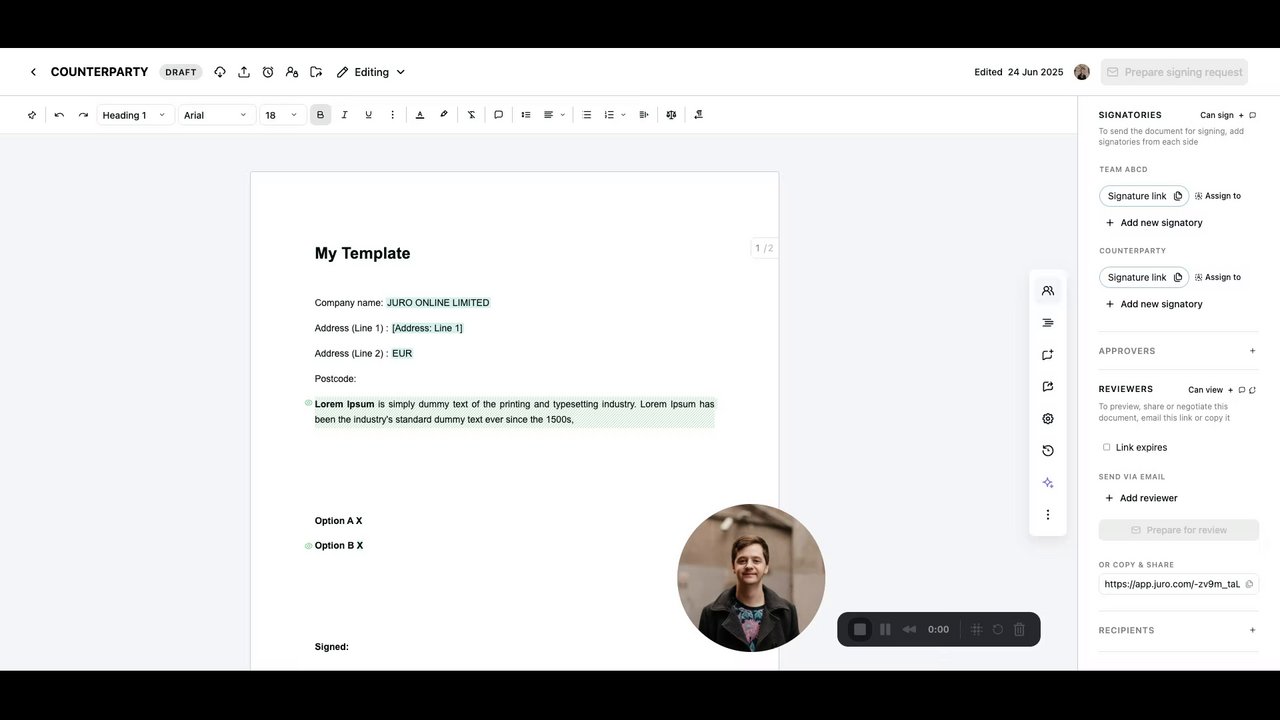Open the Heading 1 style dropdown
Screen dimensions: 1280x720
click(x=135, y=115)
